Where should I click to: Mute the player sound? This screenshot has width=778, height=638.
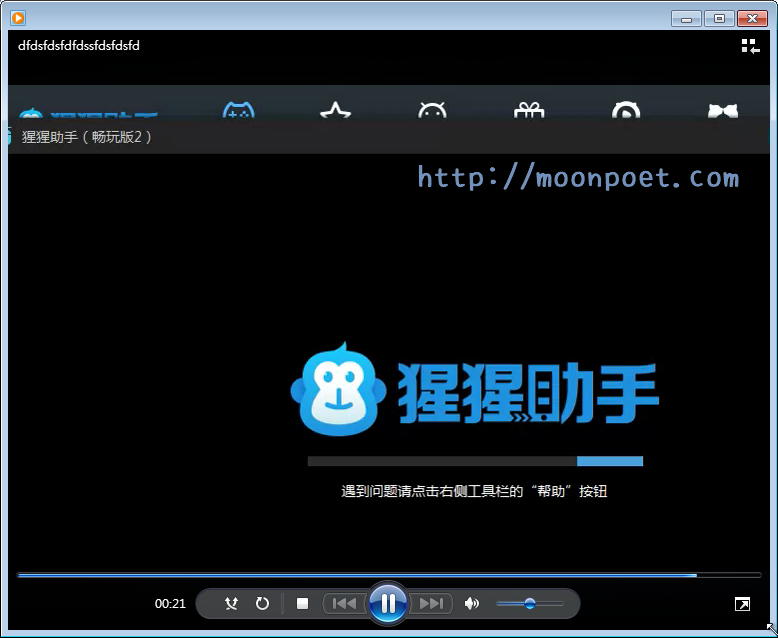(472, 604)
